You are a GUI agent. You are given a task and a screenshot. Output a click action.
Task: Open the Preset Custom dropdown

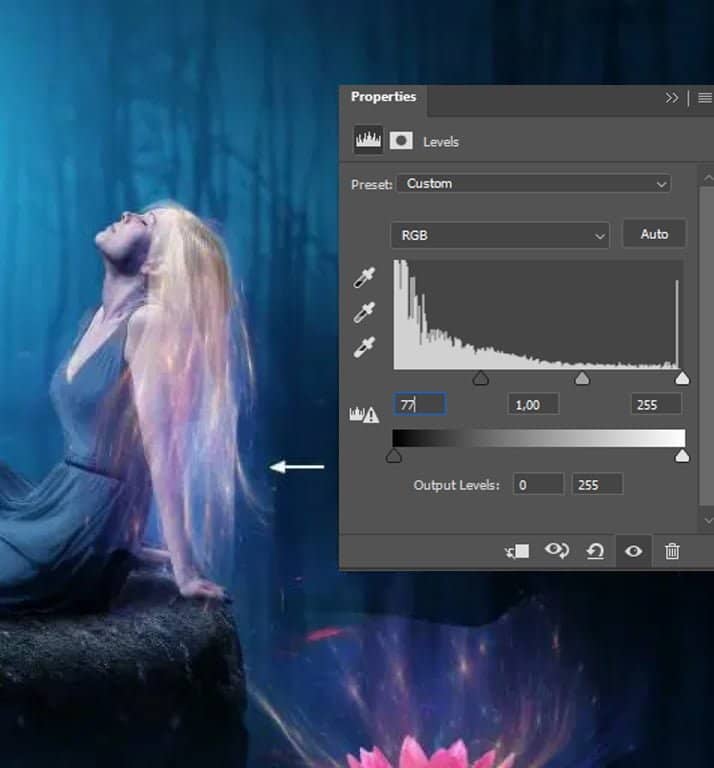(533, 184)
